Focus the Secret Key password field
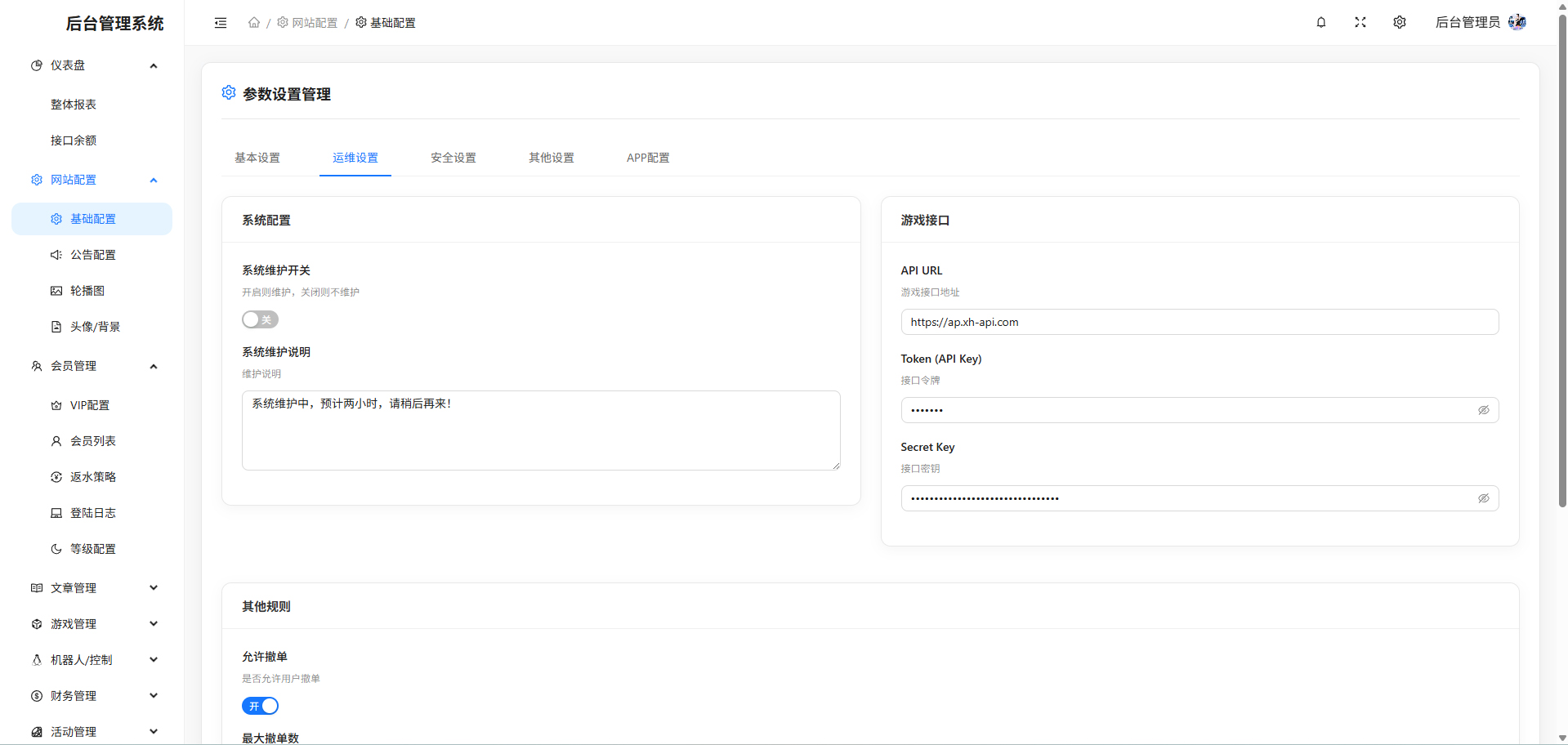Screen dimensions: 1568x745 [1199, 498]
